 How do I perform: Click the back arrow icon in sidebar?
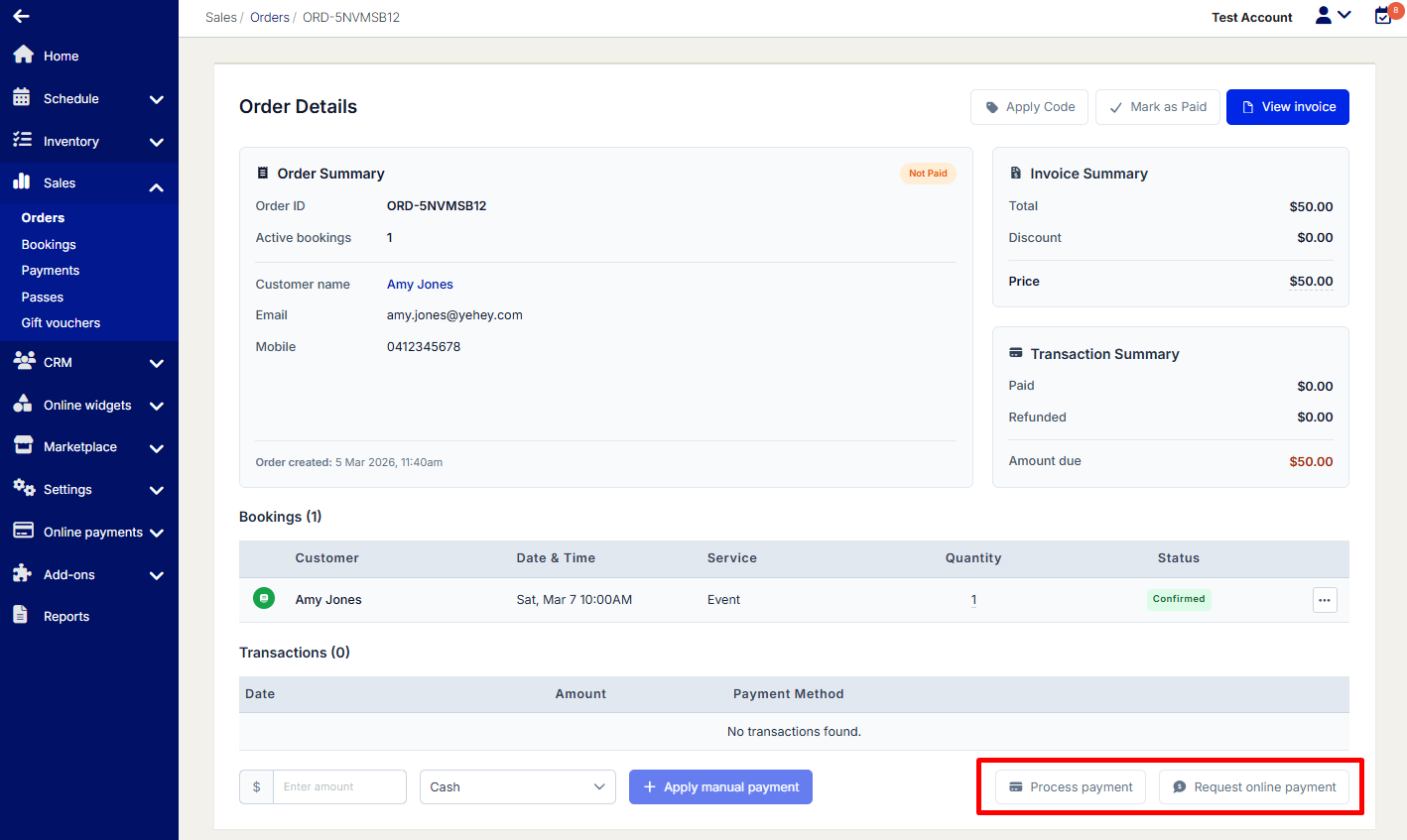coord(21,16)
